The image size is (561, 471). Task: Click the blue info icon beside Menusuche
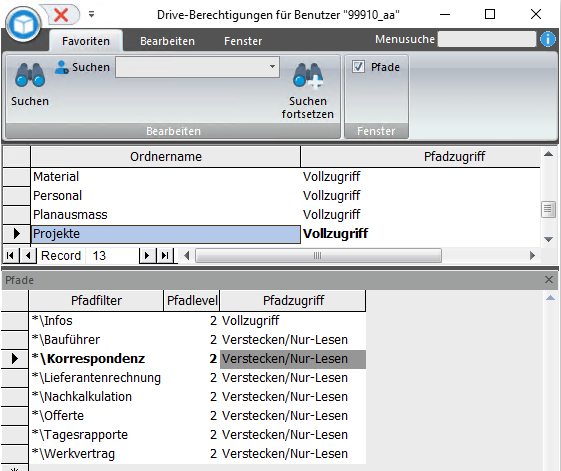(548, 39)
